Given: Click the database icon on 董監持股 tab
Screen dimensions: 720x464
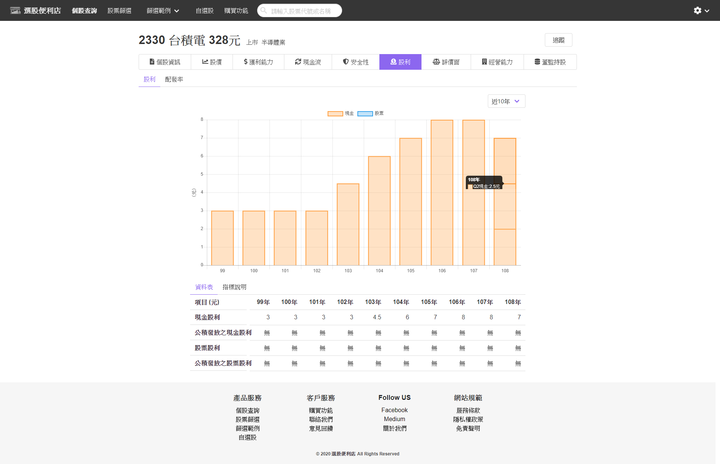Looking at the screenshot, I should click(x=537, y=62).
